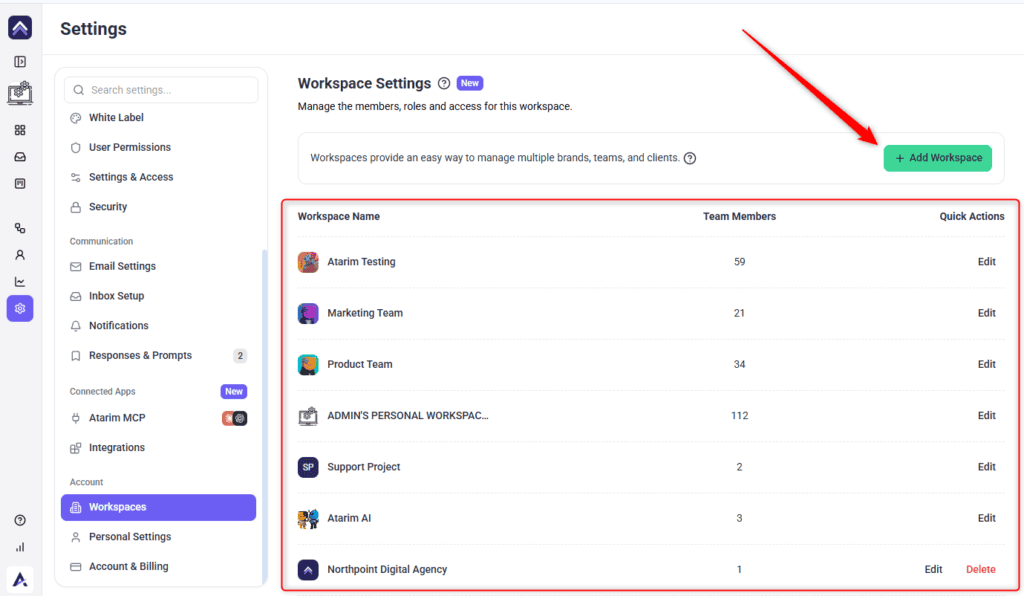
Task: Click the Integrations blocks icon
Action: click(x=76, y=448)
